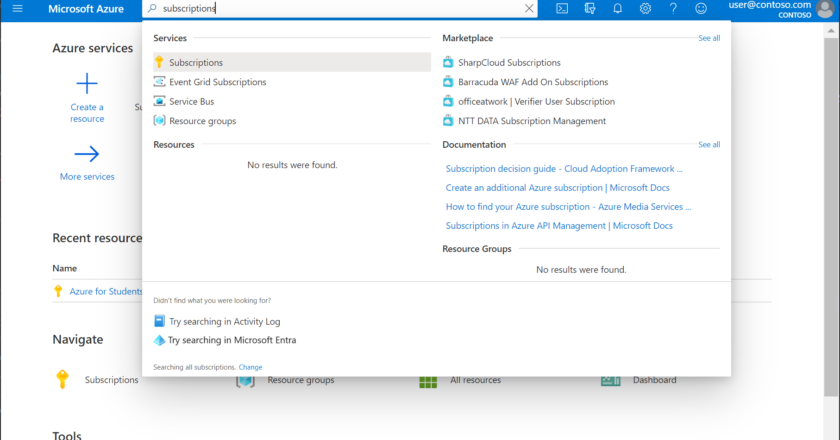Click inside the subscriptions search field
The image size is (840, 440).
click(340, 9)
